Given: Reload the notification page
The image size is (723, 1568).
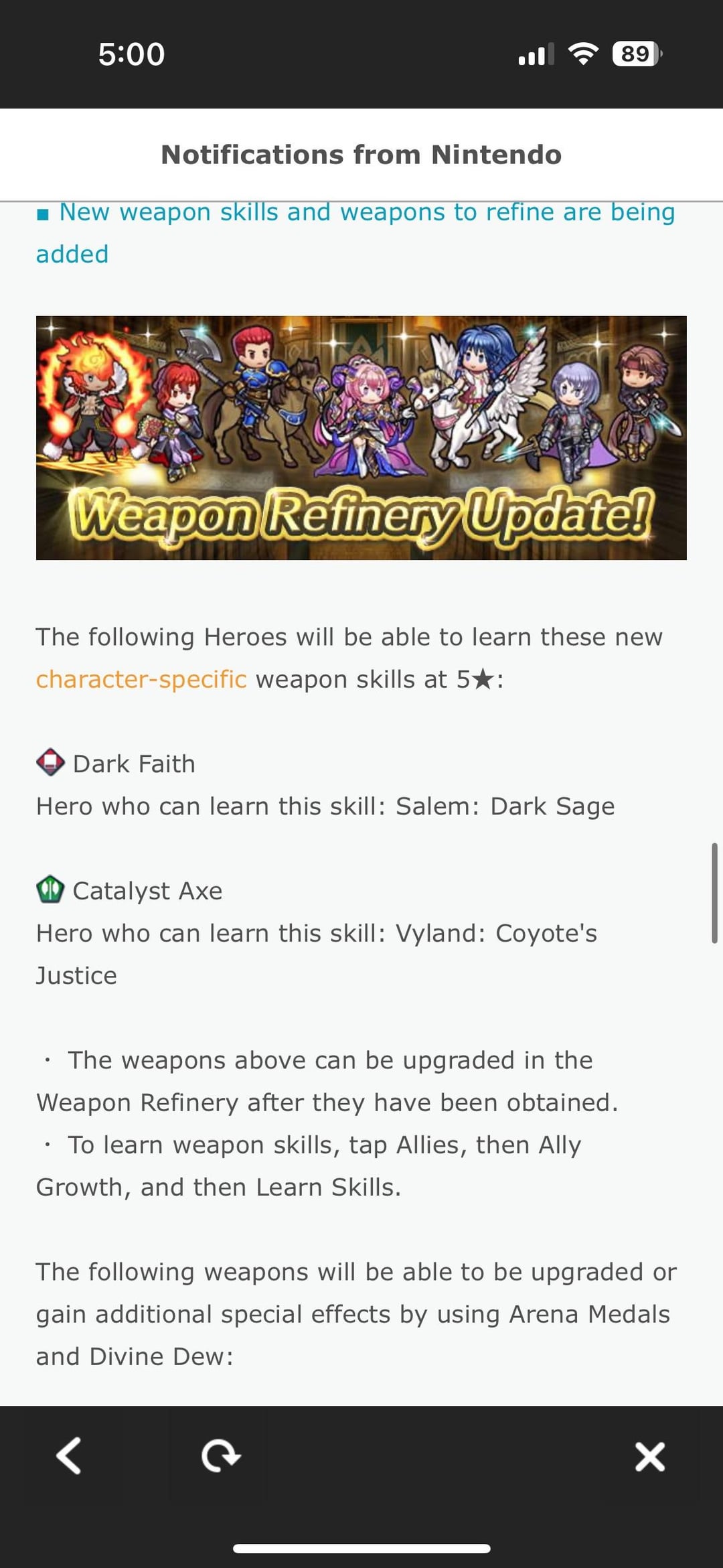Looking at the screenshot, I should point(221,1456).
